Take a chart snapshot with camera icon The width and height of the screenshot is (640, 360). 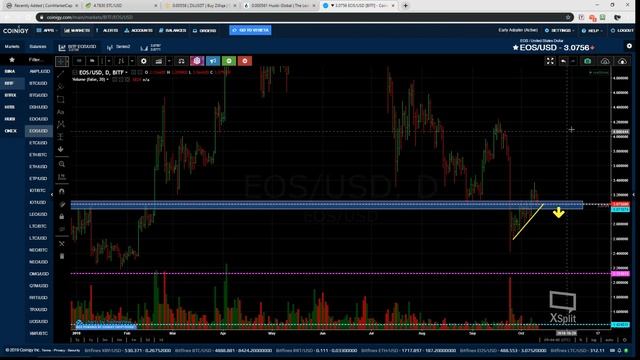coord(587,61)
